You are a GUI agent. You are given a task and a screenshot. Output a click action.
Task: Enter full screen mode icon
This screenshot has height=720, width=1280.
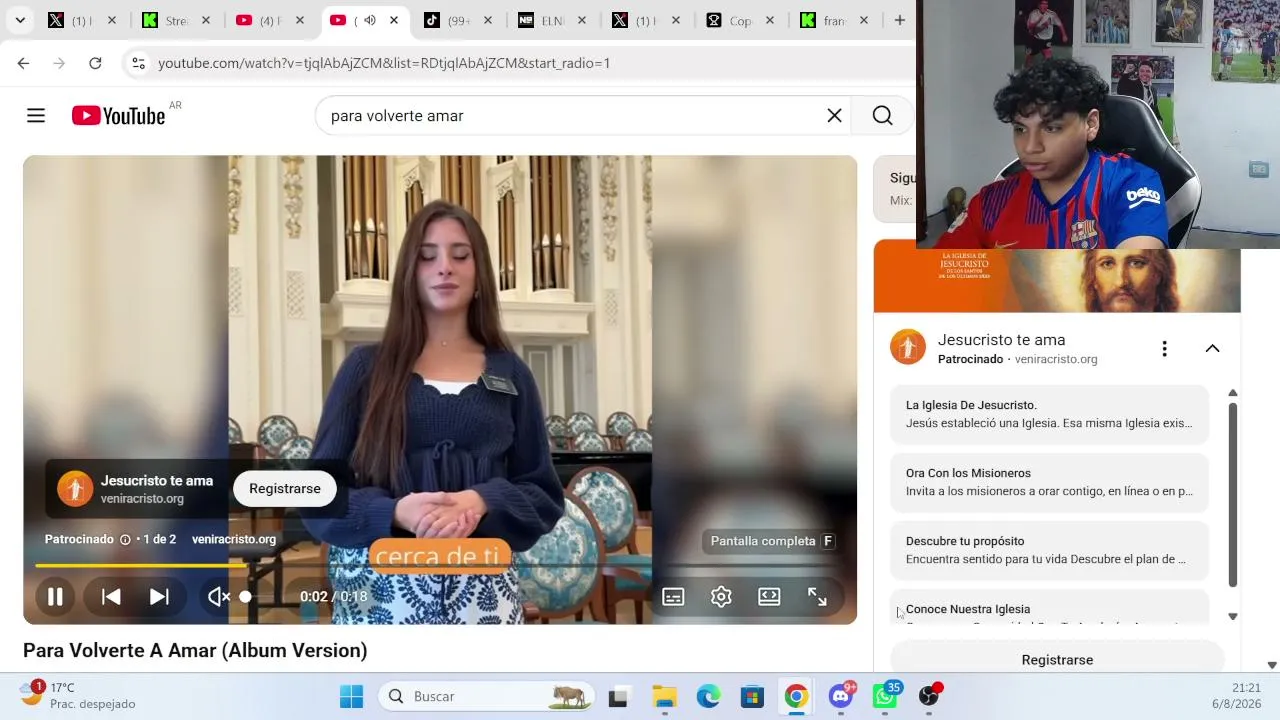click(817, 597)
